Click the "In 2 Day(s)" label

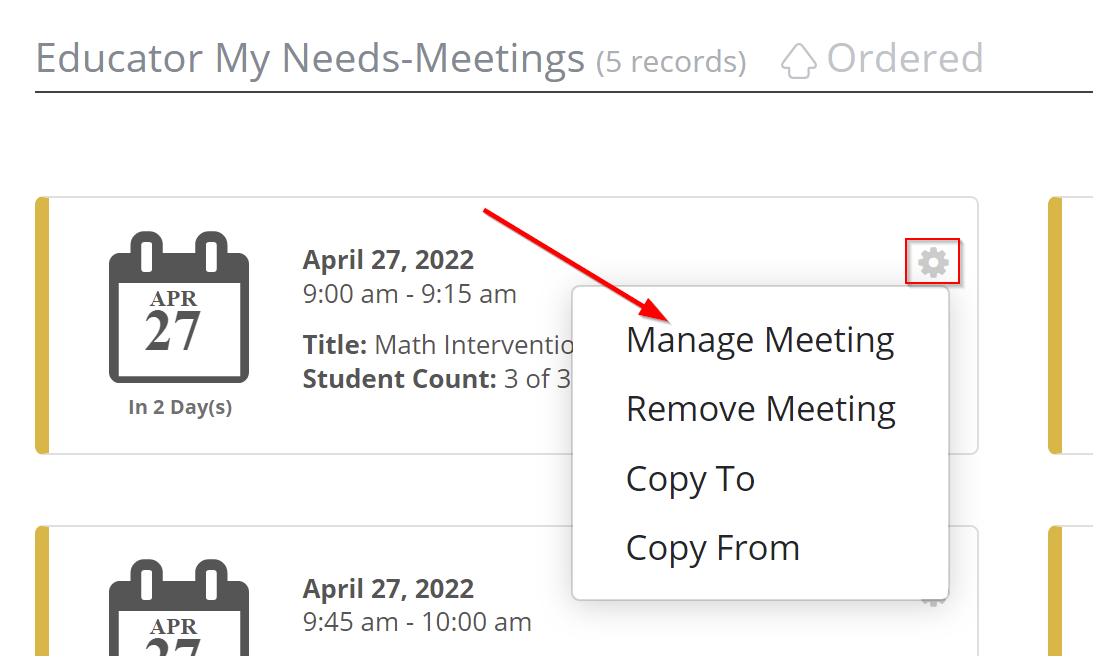[180, 408]
